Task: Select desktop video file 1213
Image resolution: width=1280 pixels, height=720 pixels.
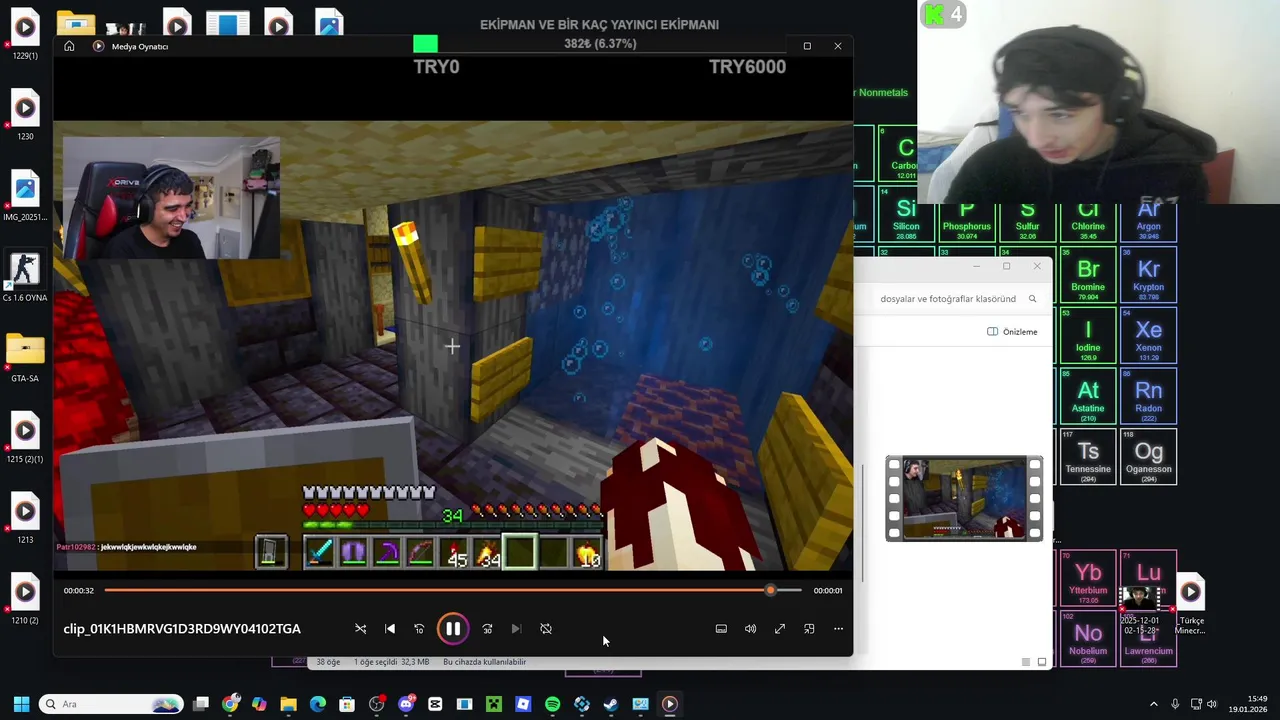Action: point(25,519)
